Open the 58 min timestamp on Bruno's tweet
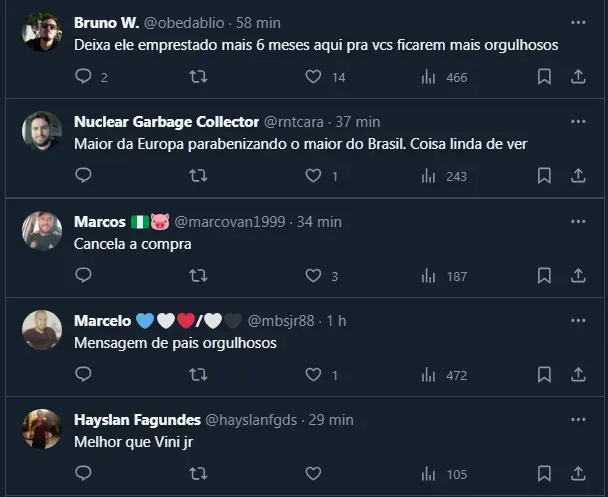The width and height of the screenshot is (608, 497). click(x=258, y=23)
